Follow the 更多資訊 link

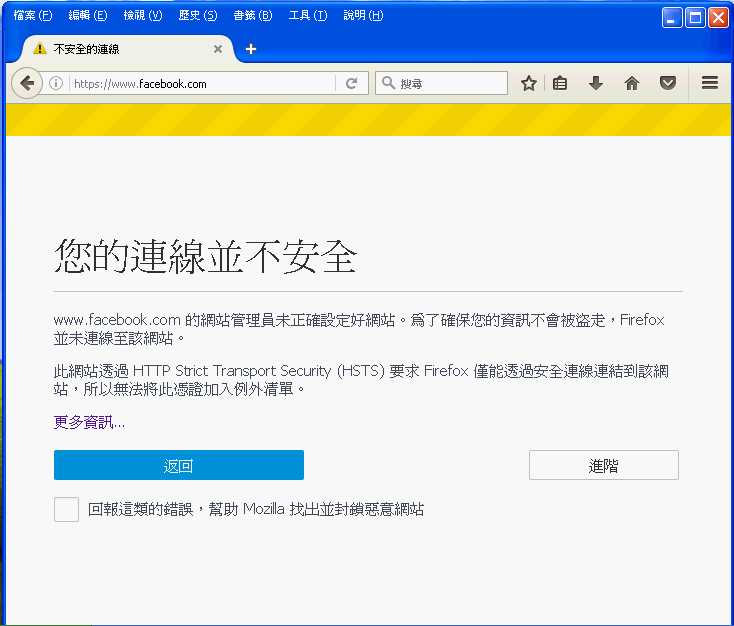click(x=89, y=423)
